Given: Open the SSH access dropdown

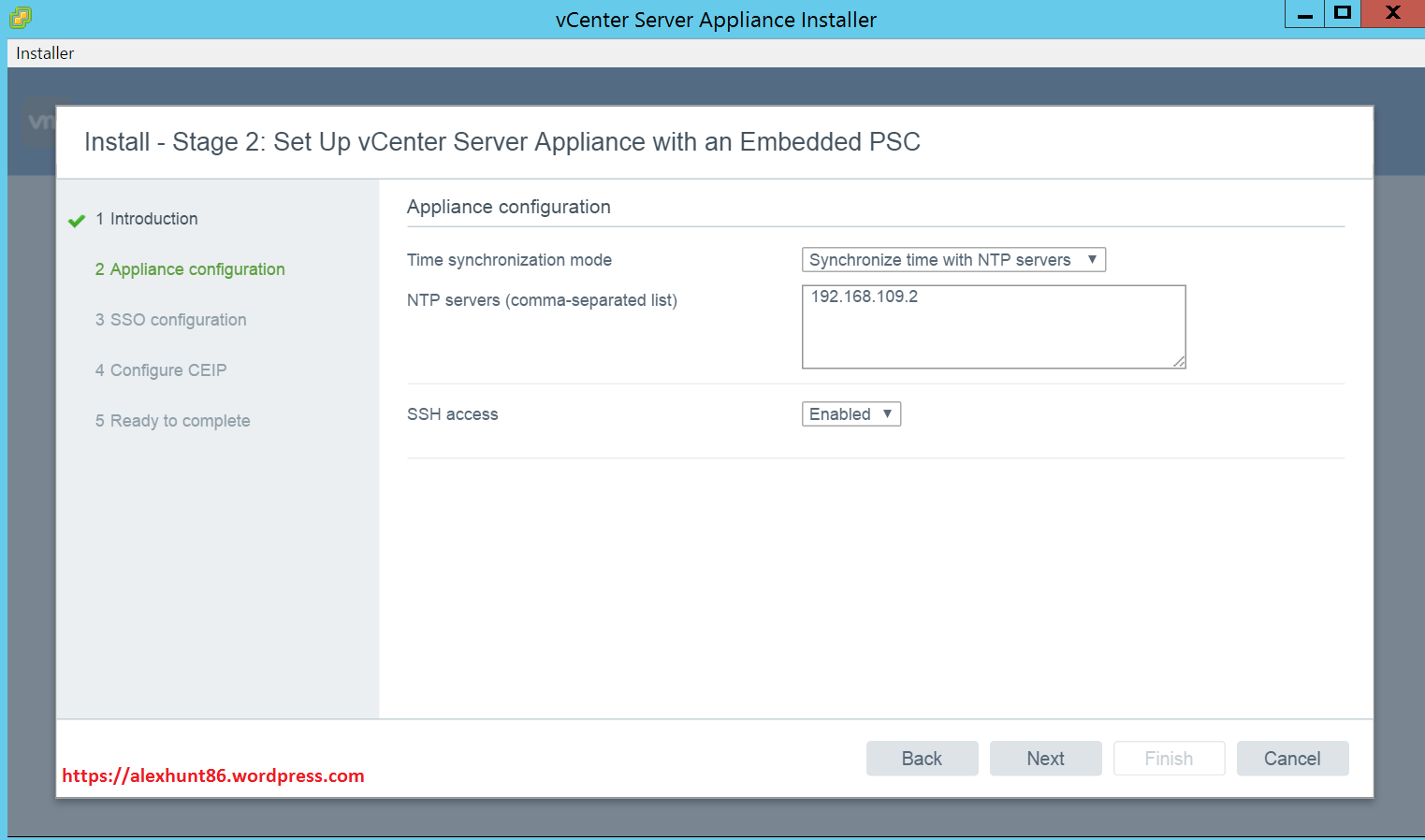Looking at the screenshot, I should [851, 413].
